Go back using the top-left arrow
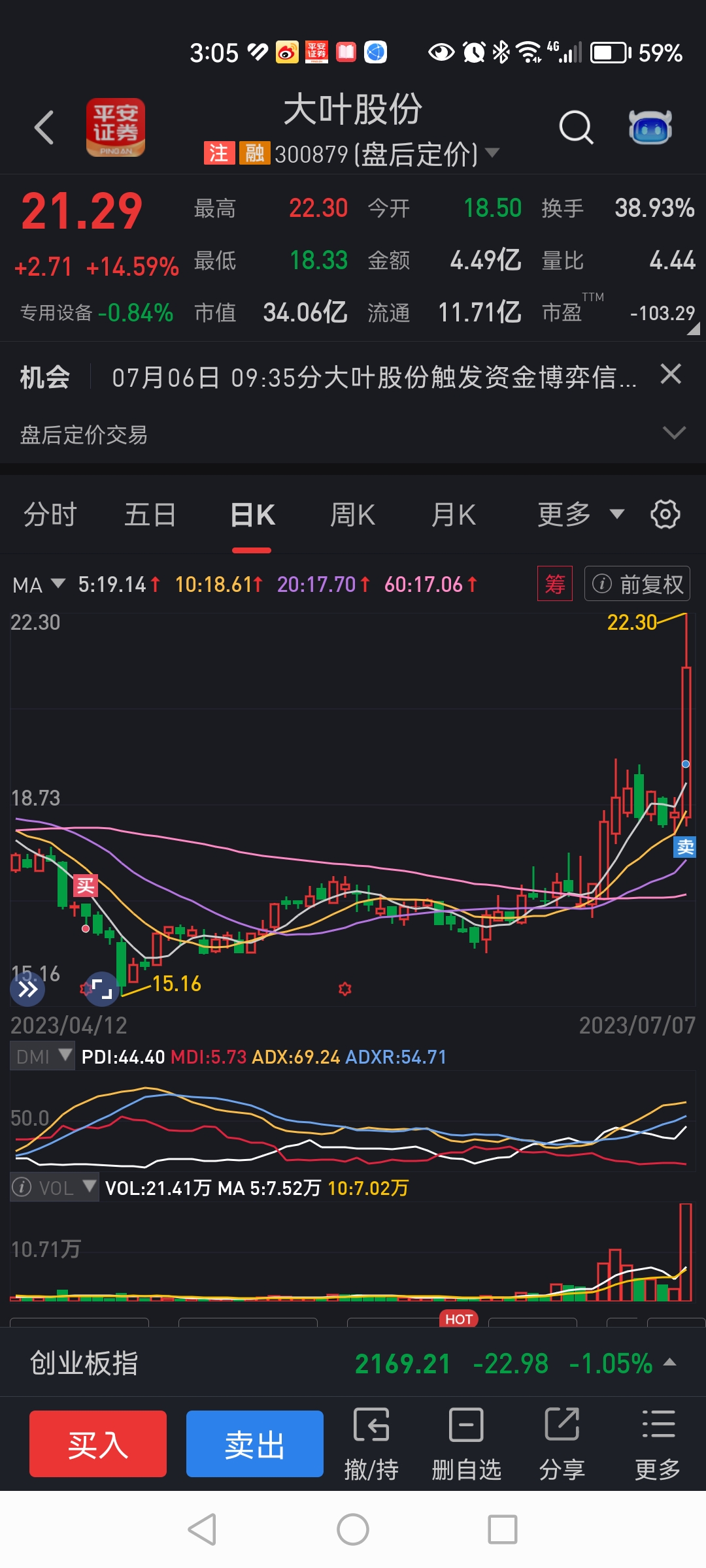This screenshot has height=1568, width=706. [x=44, y=127]
